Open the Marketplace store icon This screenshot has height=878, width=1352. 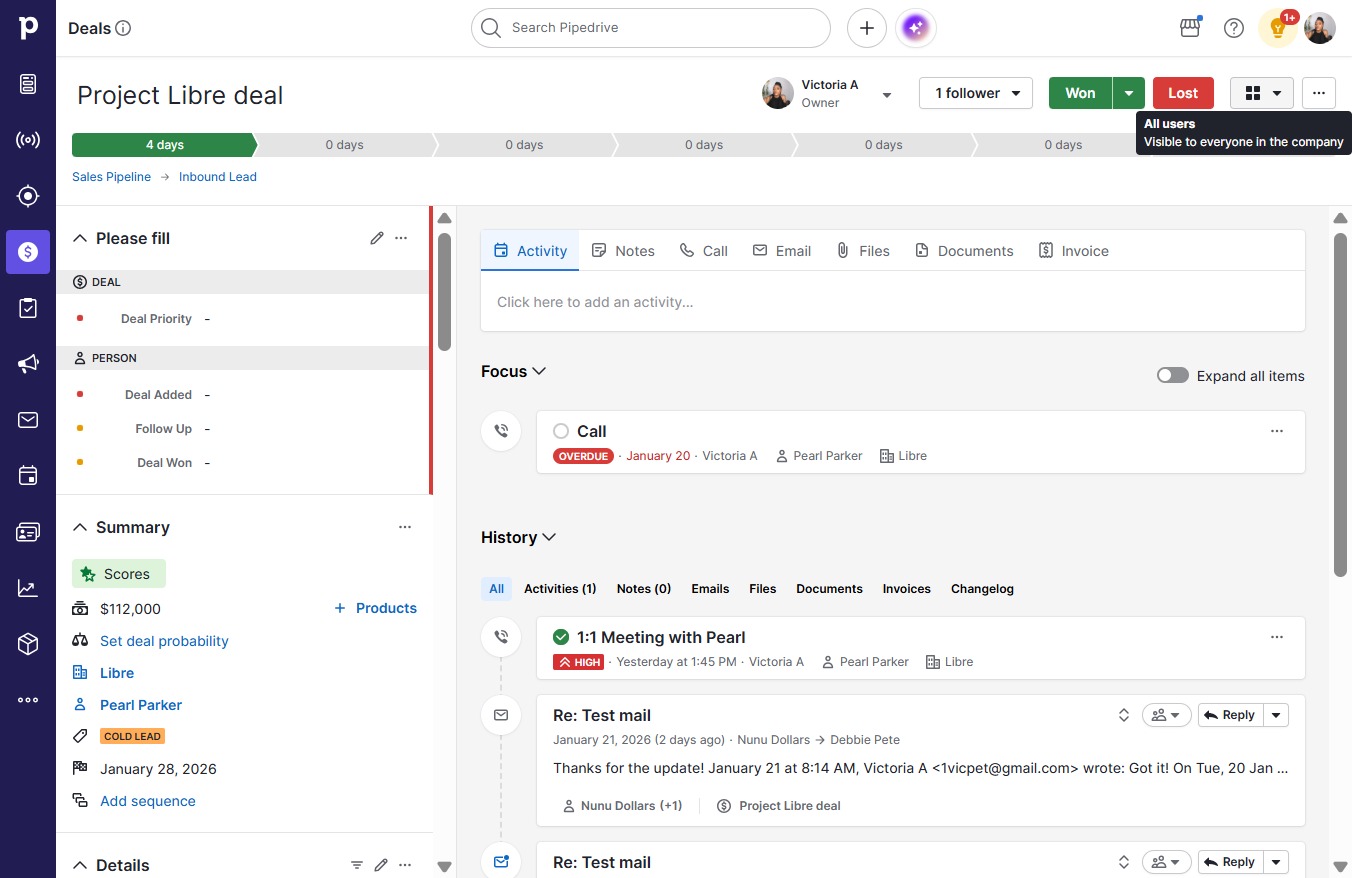(x=1190, y=28)
